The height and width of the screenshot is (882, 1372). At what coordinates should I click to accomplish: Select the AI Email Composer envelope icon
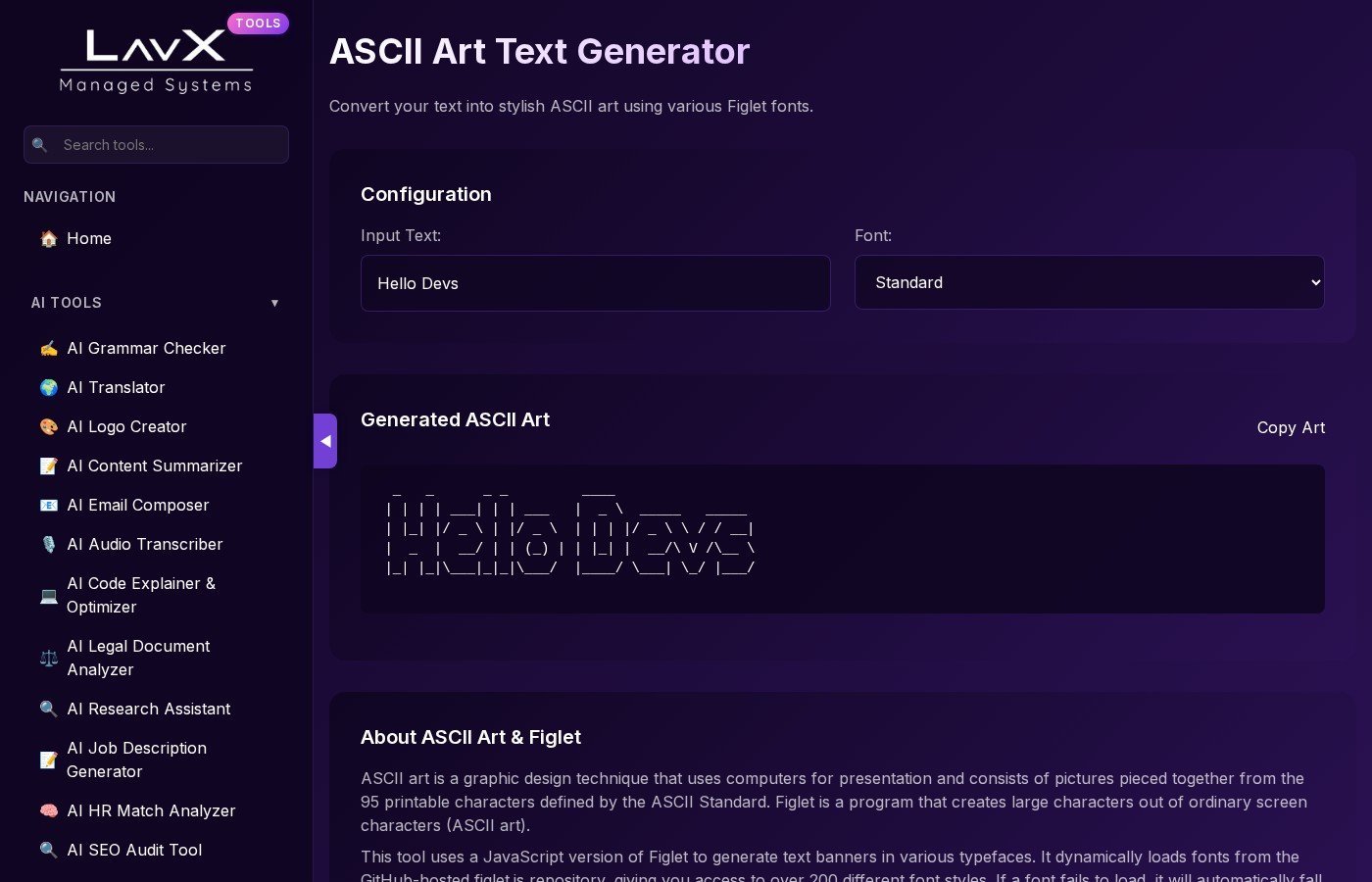coord(49,505)
